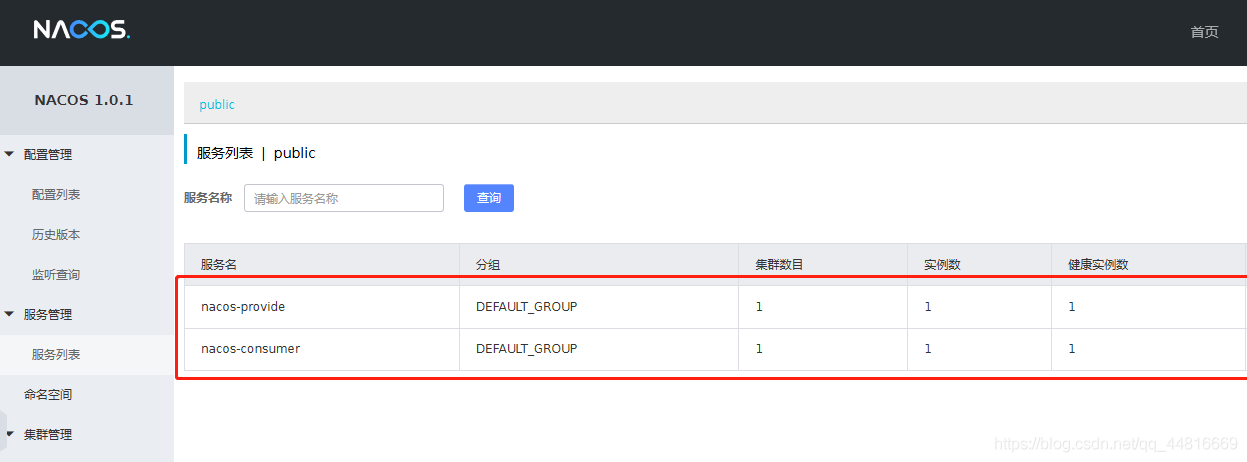Open 监听查询 in the sidebar
This screenshot has height=462, width=1247.
[56, 274]
